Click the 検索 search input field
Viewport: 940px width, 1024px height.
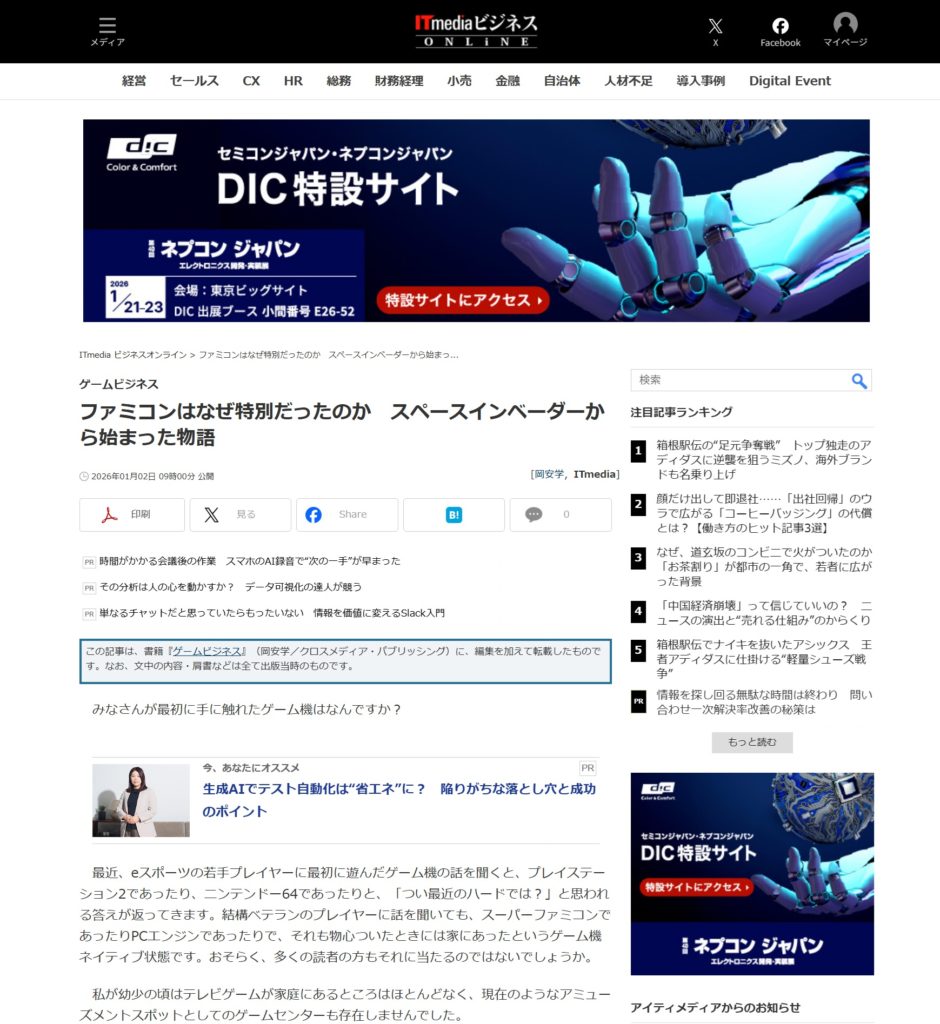click(x=740, y=380)
